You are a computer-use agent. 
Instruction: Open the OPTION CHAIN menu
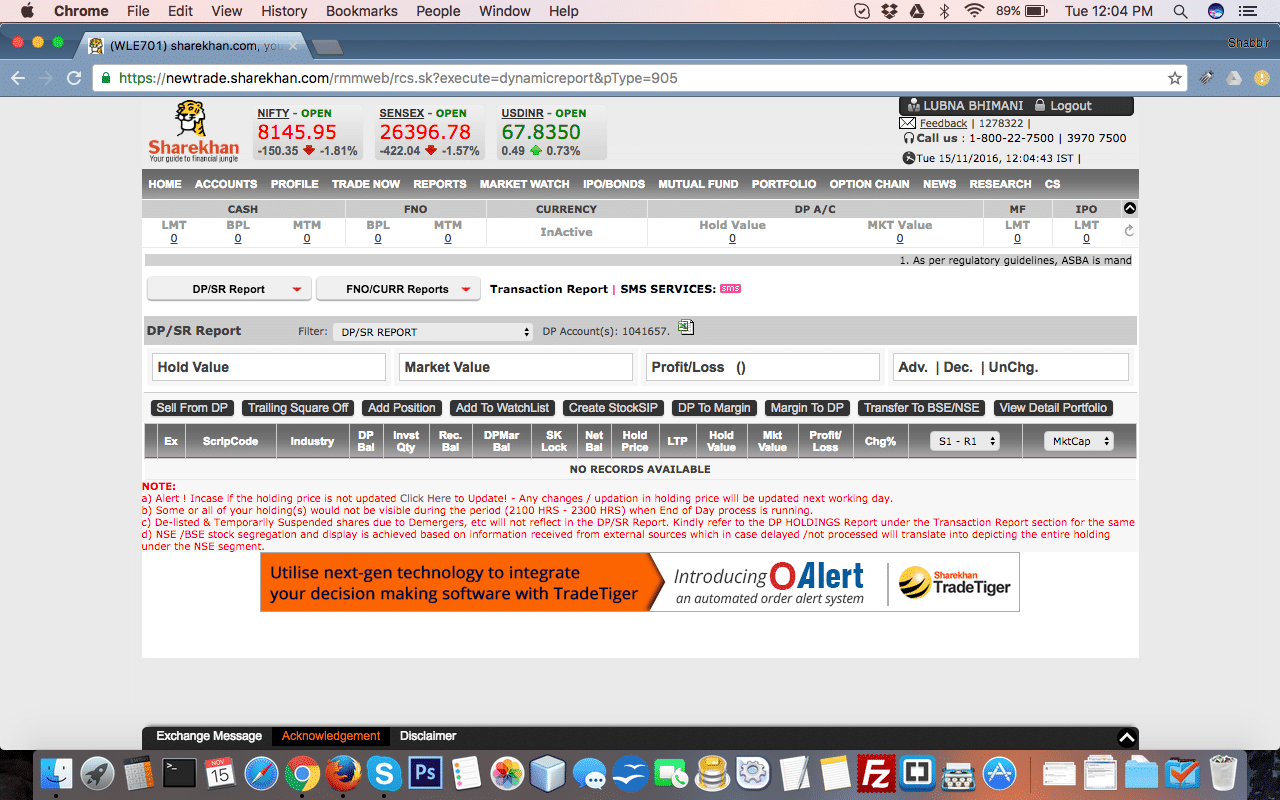click(x=869, y=184)
